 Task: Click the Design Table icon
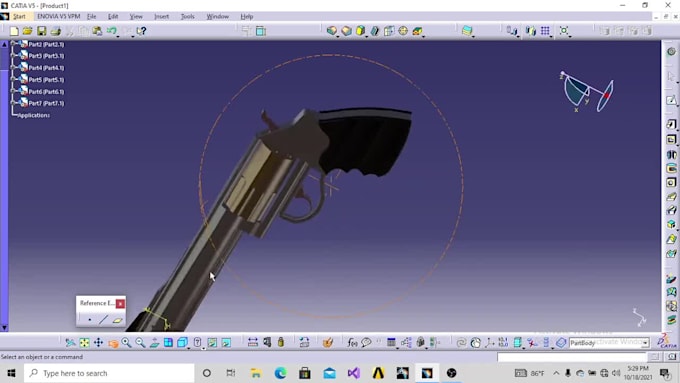coord(391,343)
